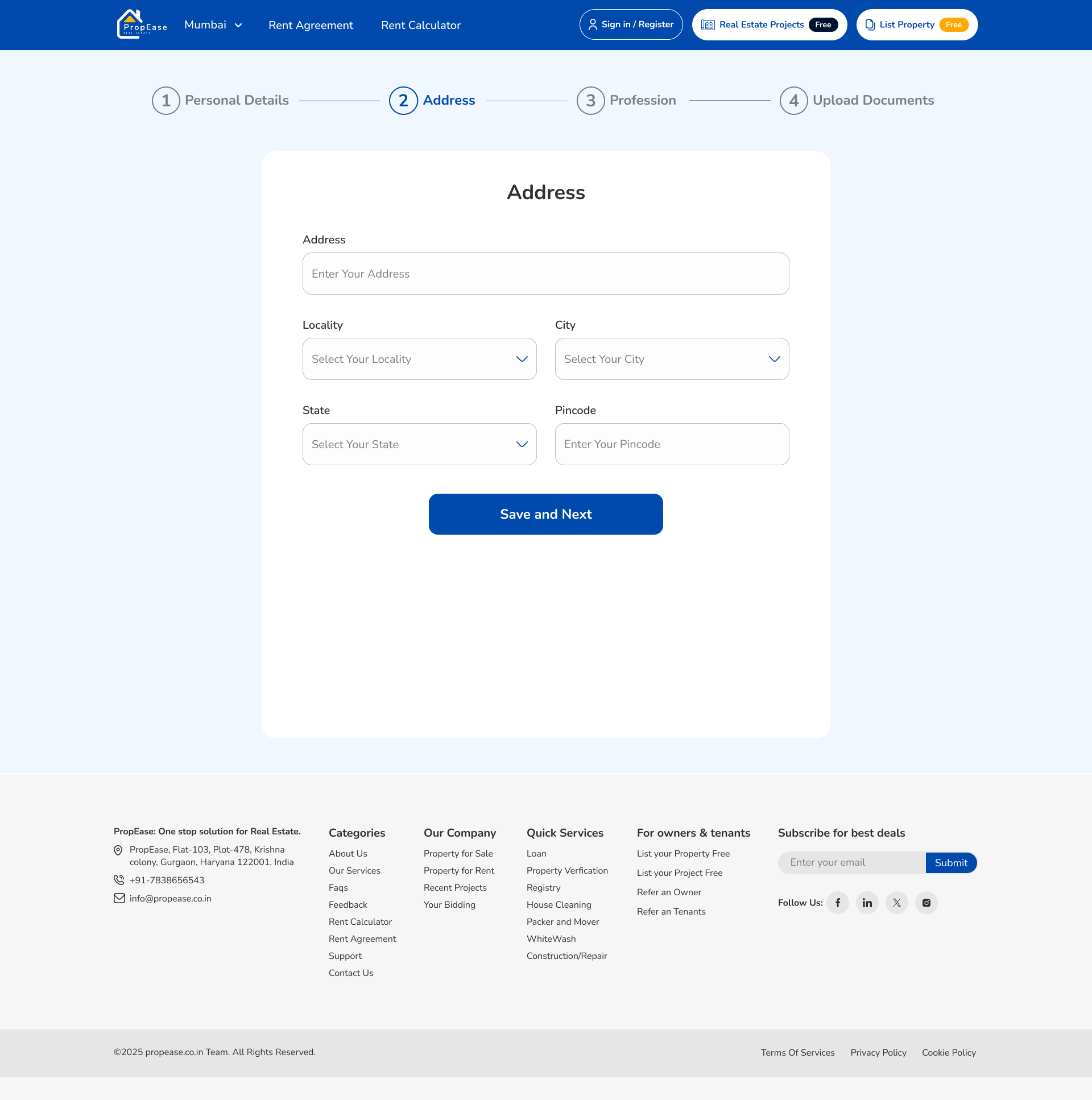This screenshot has height=1100, width=1092.
Task: Click the Facebook icon in footer
Action: pyautogui.click(x=838, y=903)
